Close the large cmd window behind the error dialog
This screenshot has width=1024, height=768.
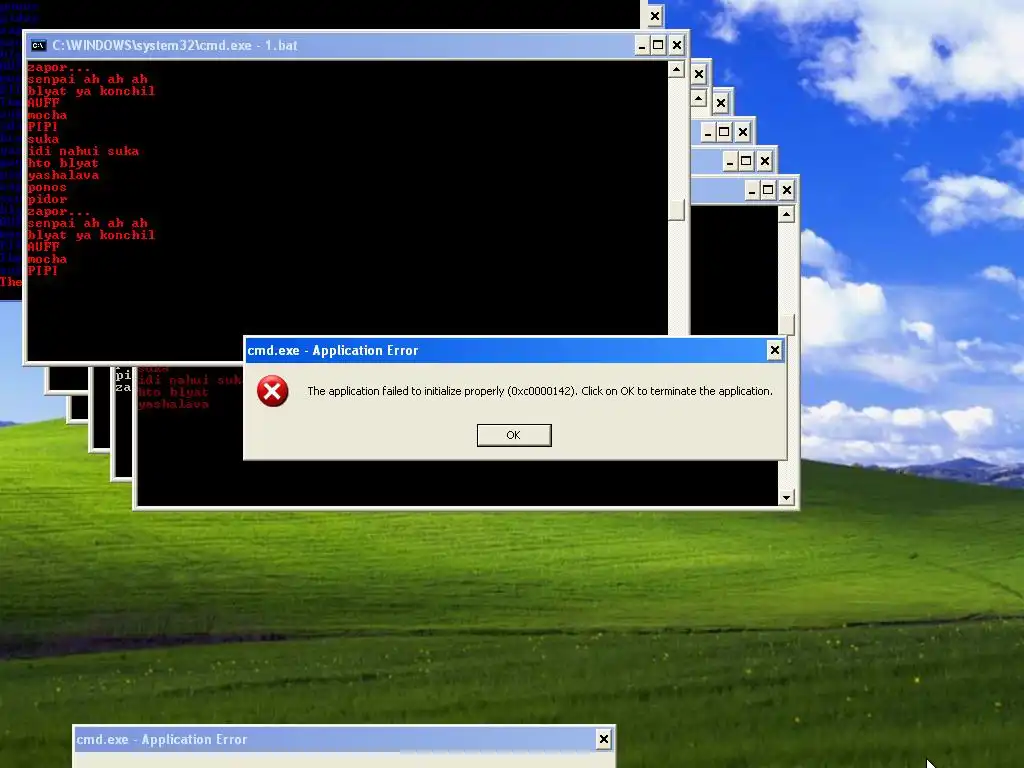click(x=786, y=190)
